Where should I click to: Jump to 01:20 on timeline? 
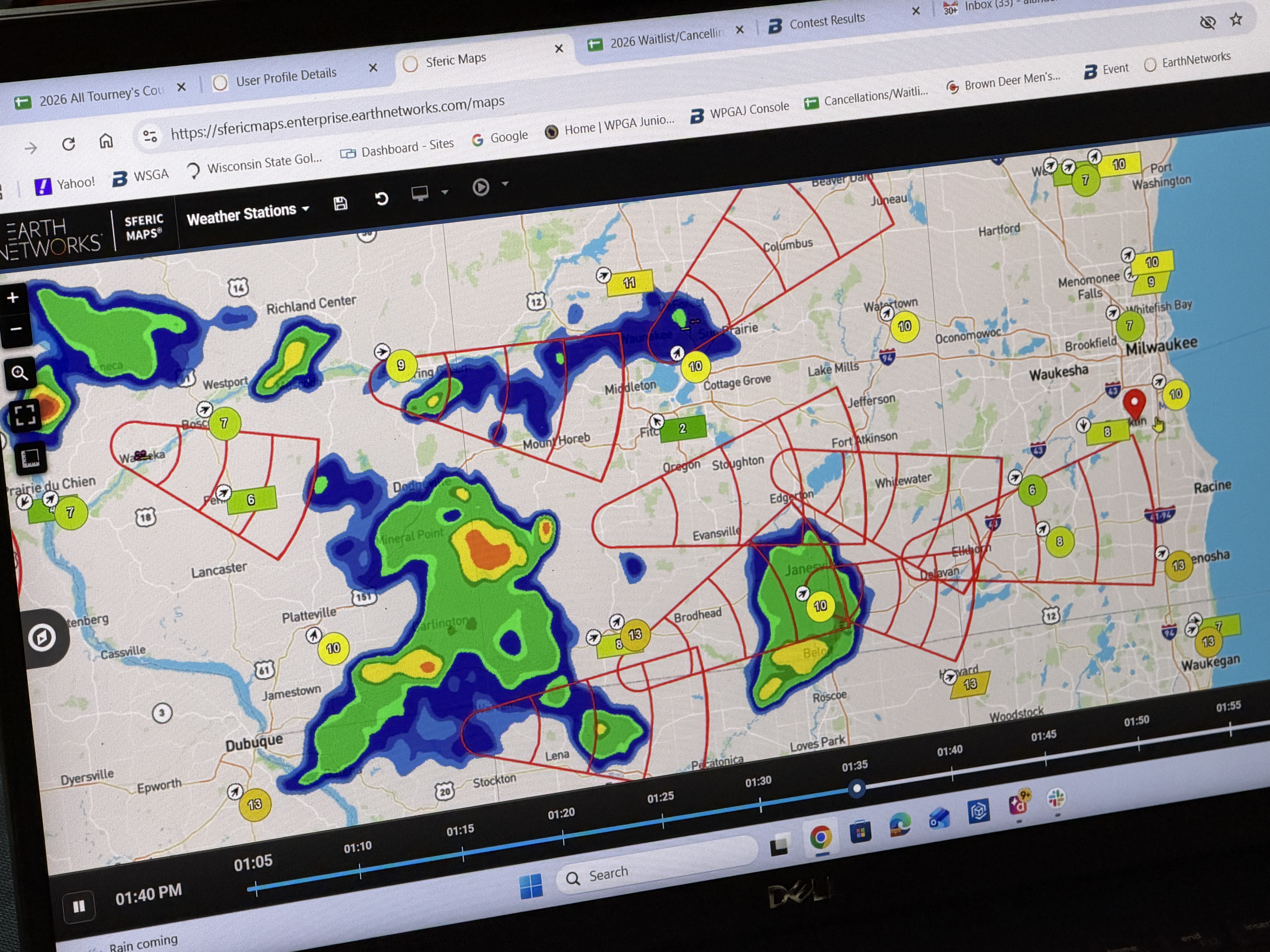pos(561,814)
